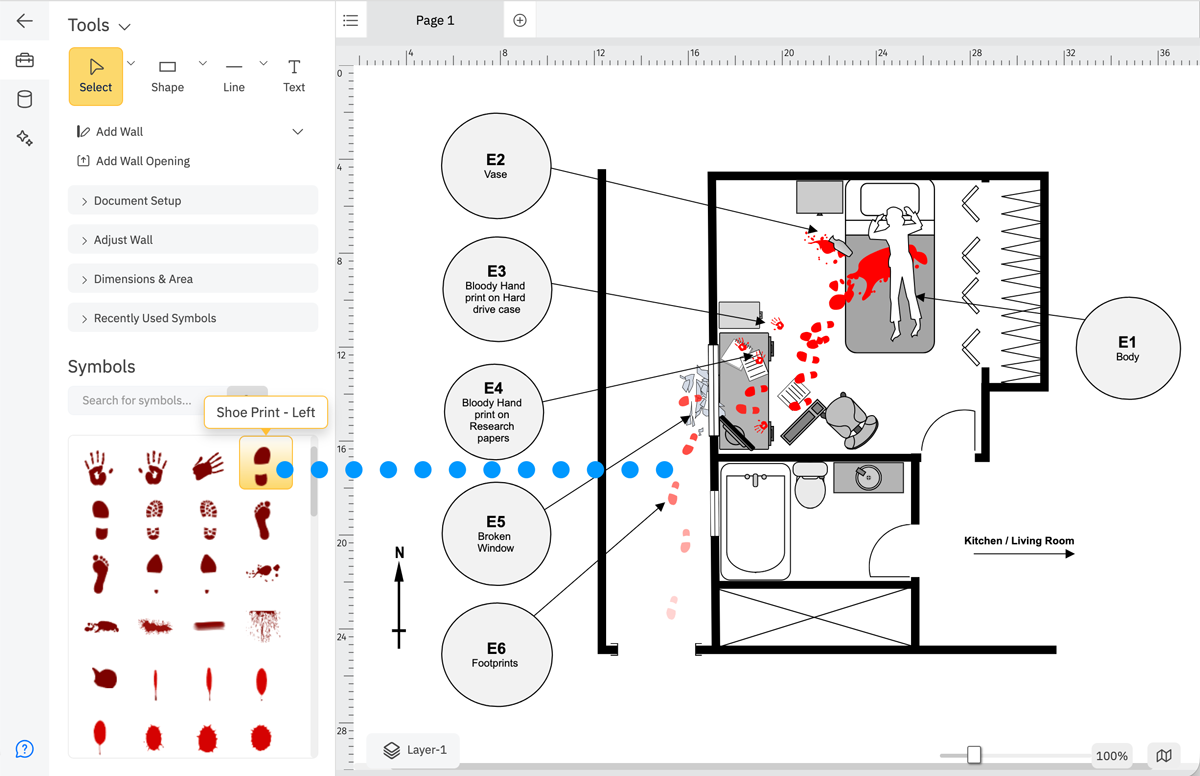Keep the Select tool active
Screen dimensions: 1200x776
coord(95,75)
